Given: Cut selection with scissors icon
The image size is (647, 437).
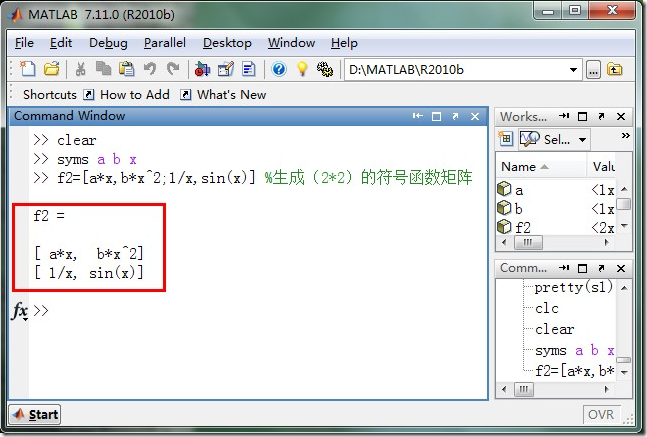Looking at the screenshot, I should pyautogui.click(x=80, y=69).
